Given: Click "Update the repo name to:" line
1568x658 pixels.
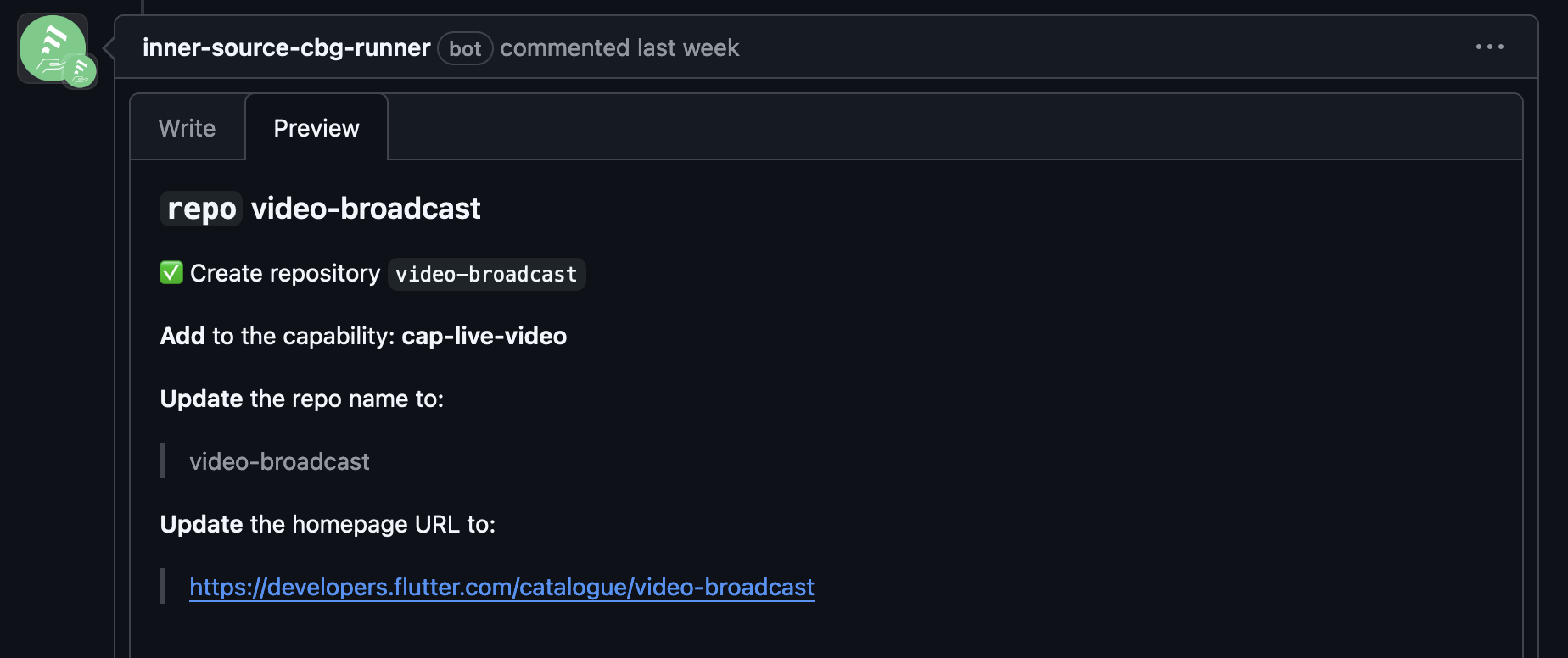Looking at the screenshot, I should pyautogui.click(x=301, y=399).
